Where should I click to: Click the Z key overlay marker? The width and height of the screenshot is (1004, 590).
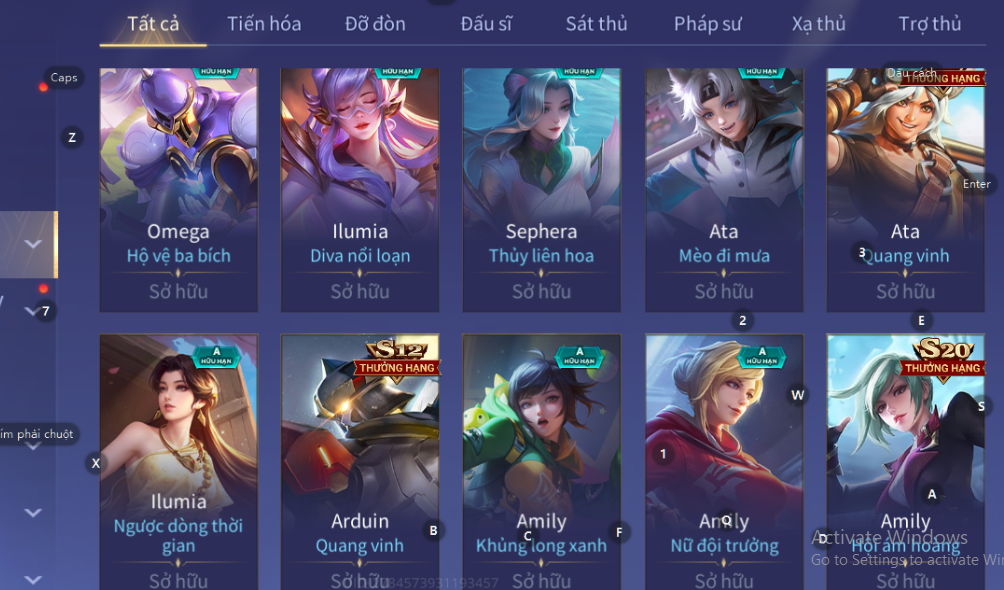[x=72, y=137]
